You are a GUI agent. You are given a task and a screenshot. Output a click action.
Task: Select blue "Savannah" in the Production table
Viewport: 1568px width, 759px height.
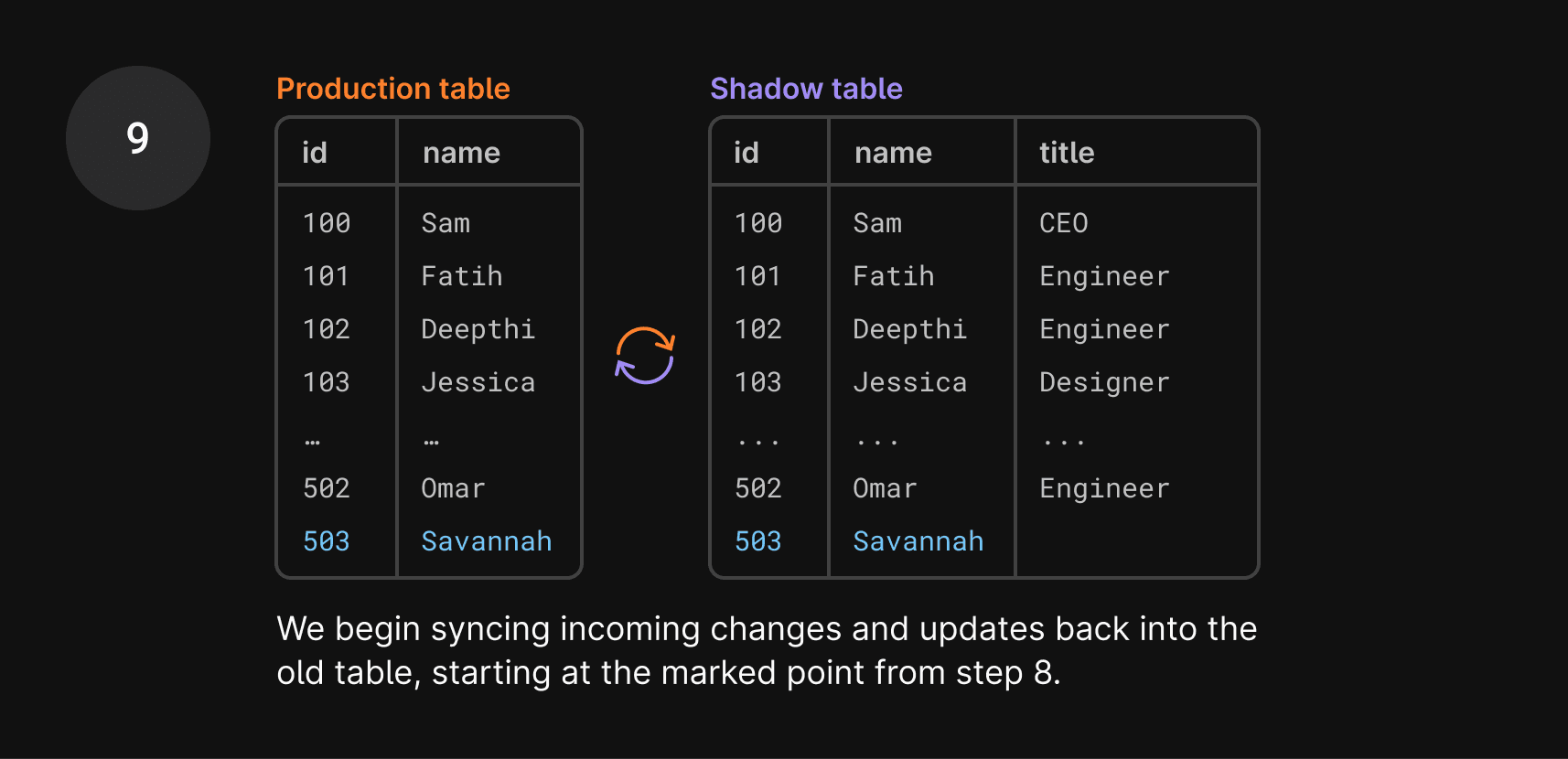pos(487,541)
